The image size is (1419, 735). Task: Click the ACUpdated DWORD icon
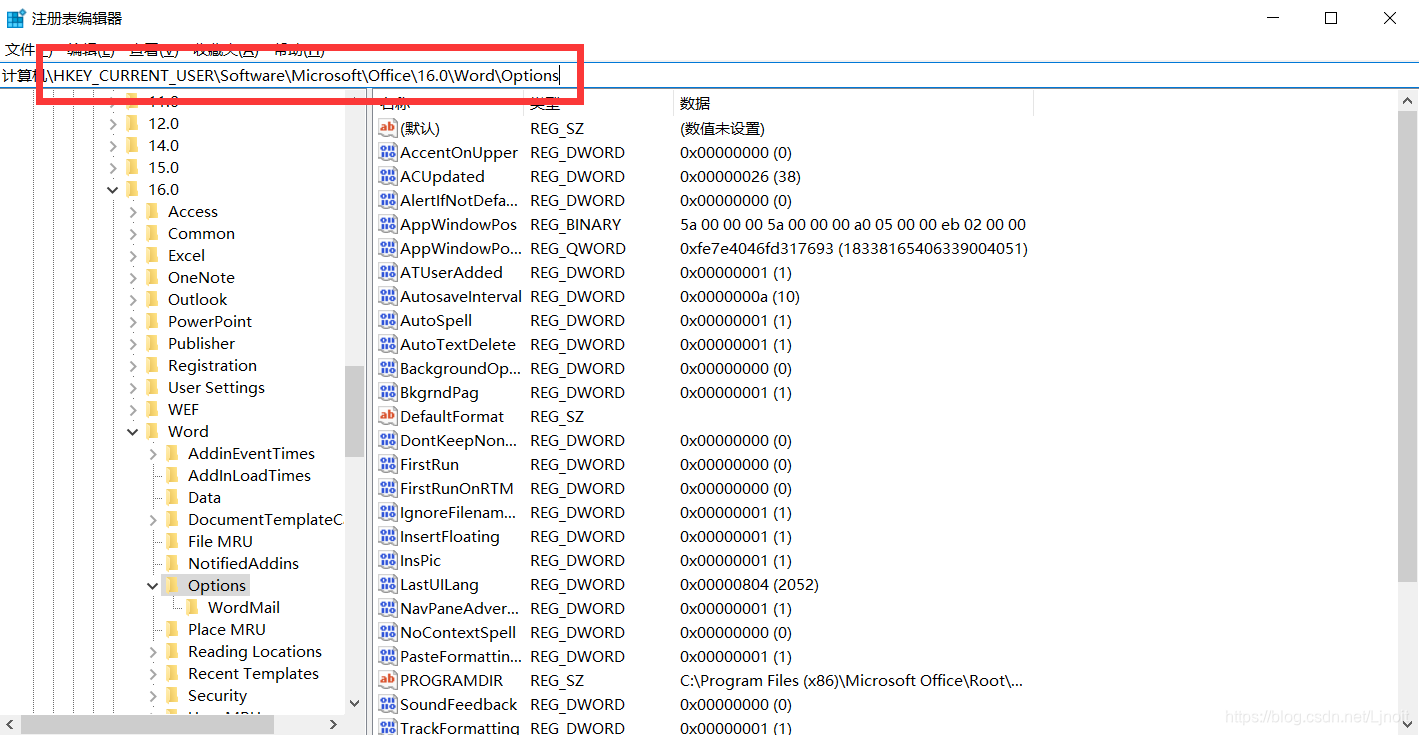coord(388,176)
